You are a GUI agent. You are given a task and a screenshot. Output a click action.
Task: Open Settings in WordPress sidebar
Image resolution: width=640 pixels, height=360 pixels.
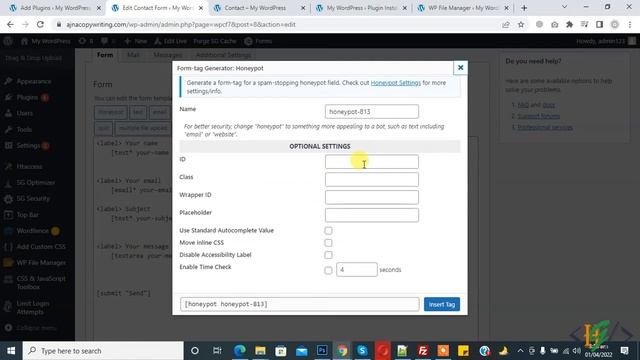(x=28, y=145)
